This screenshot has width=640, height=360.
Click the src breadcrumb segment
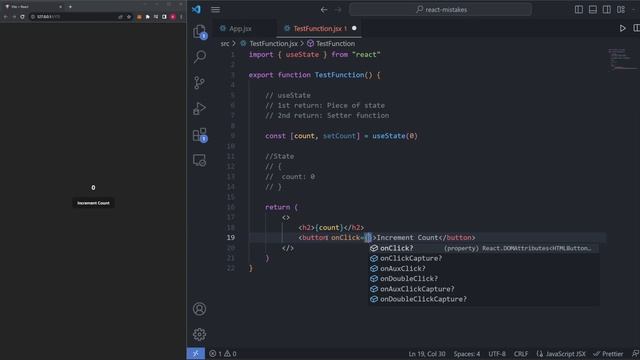(x=225, y=44)
